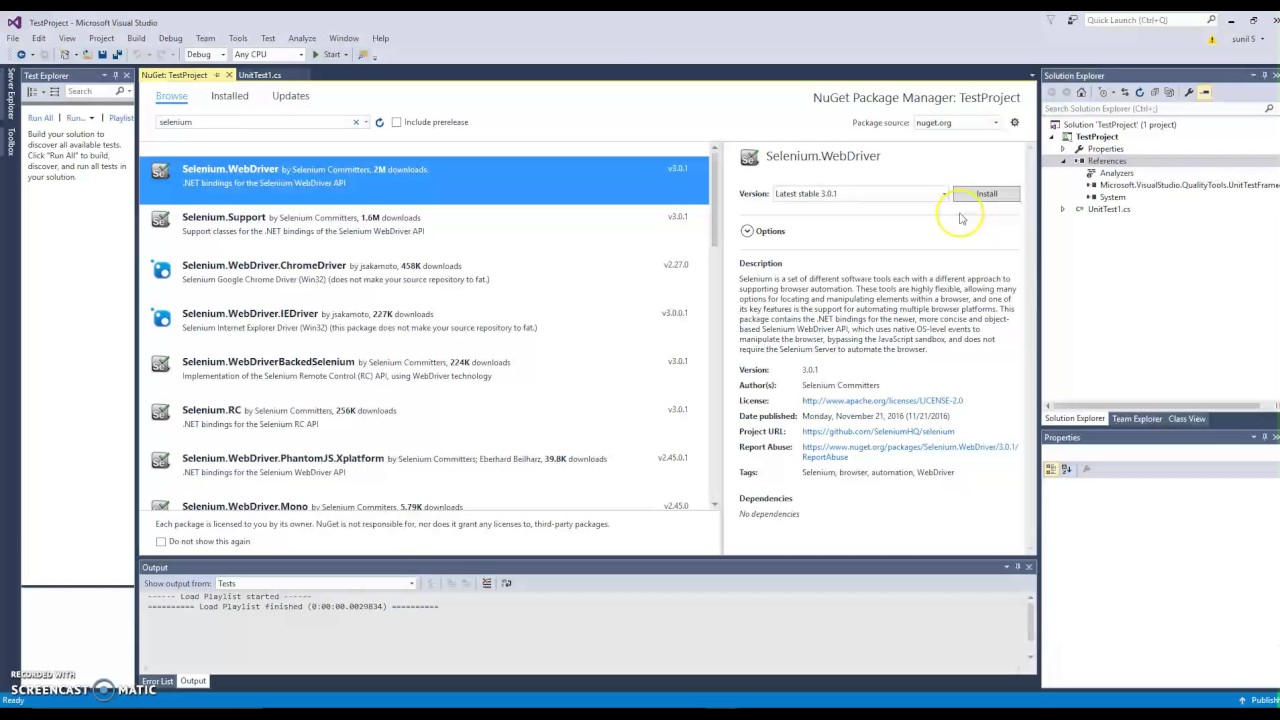Open Show output from Tests dropdown
This screenshot has width=1280, height=720.
tap(316, 583)
